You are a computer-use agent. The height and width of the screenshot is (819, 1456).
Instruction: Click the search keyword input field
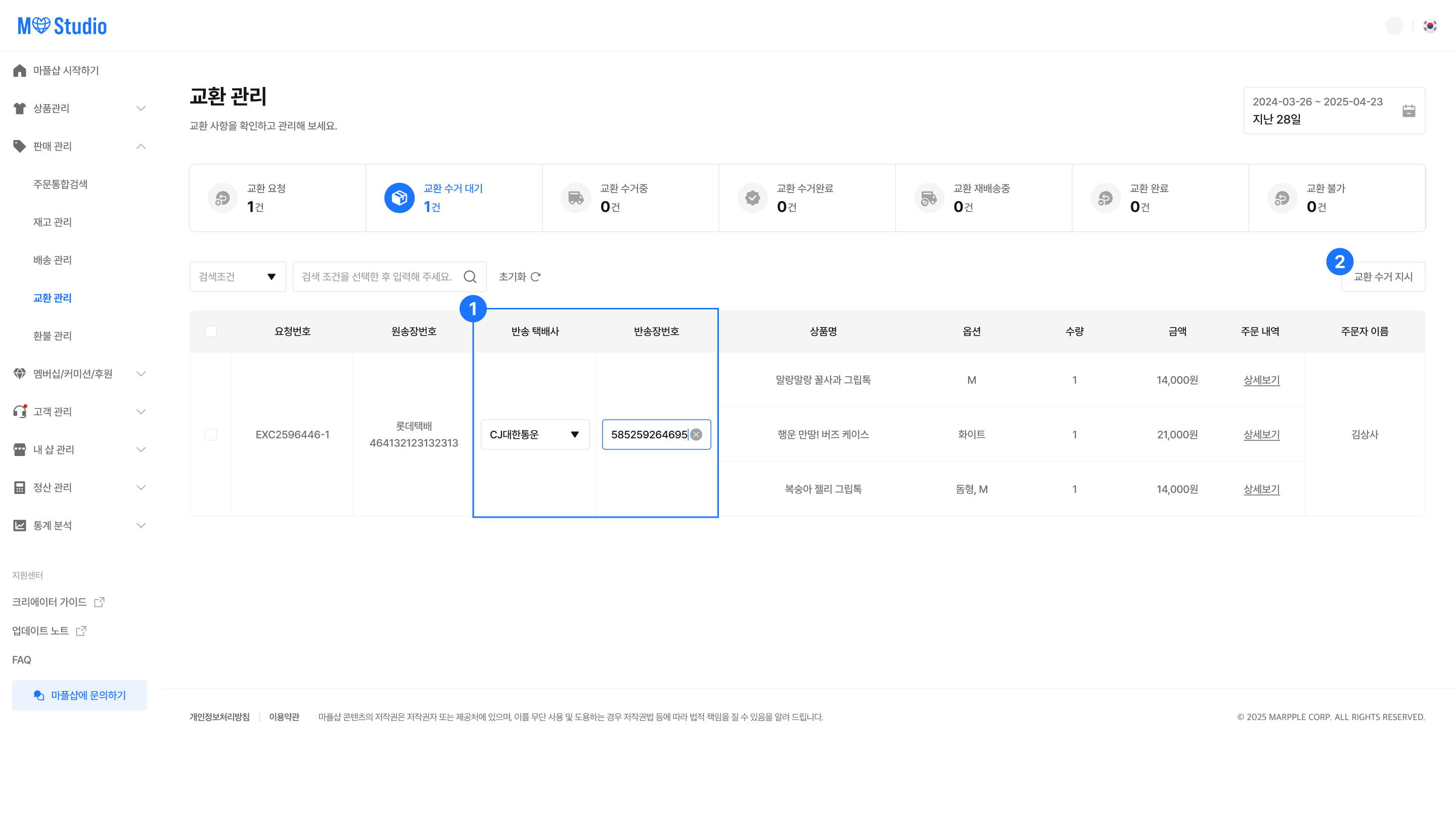(x=377, y=277)
